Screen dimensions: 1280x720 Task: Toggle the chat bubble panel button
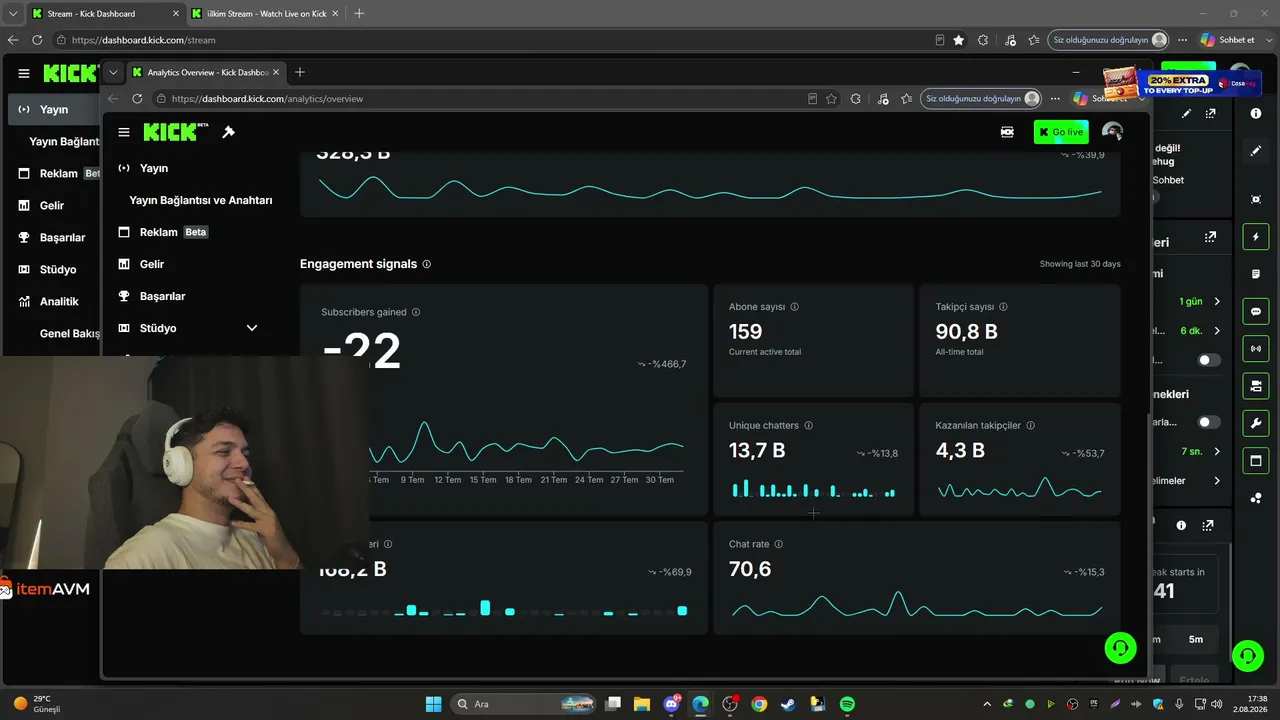[1256, 311]
